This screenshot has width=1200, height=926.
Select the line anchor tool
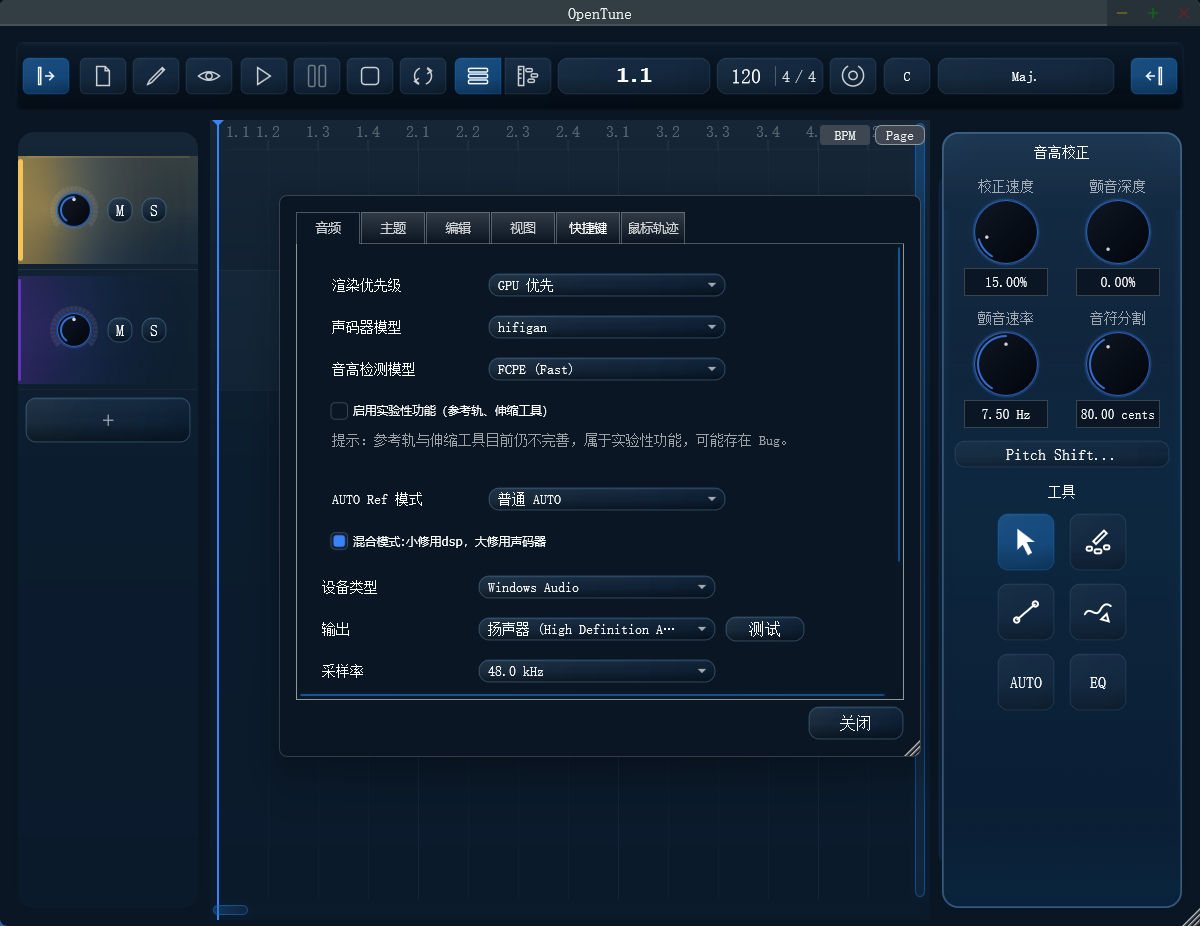coord(1026,612)
